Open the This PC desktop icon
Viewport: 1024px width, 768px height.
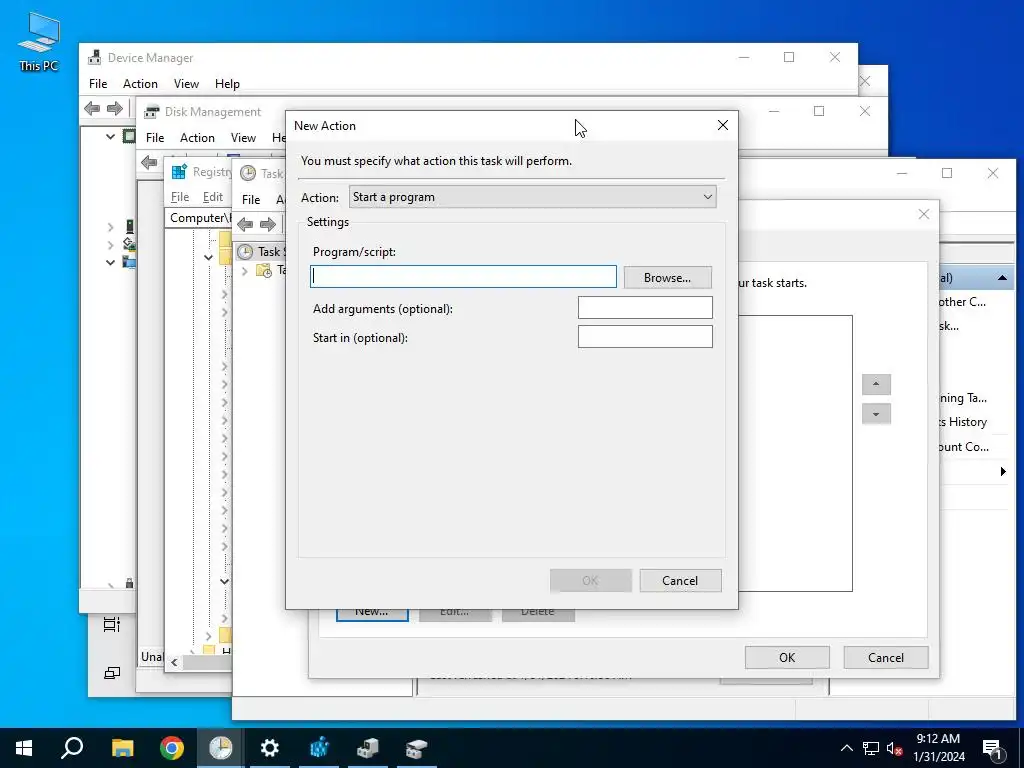[x=39, y=42]
